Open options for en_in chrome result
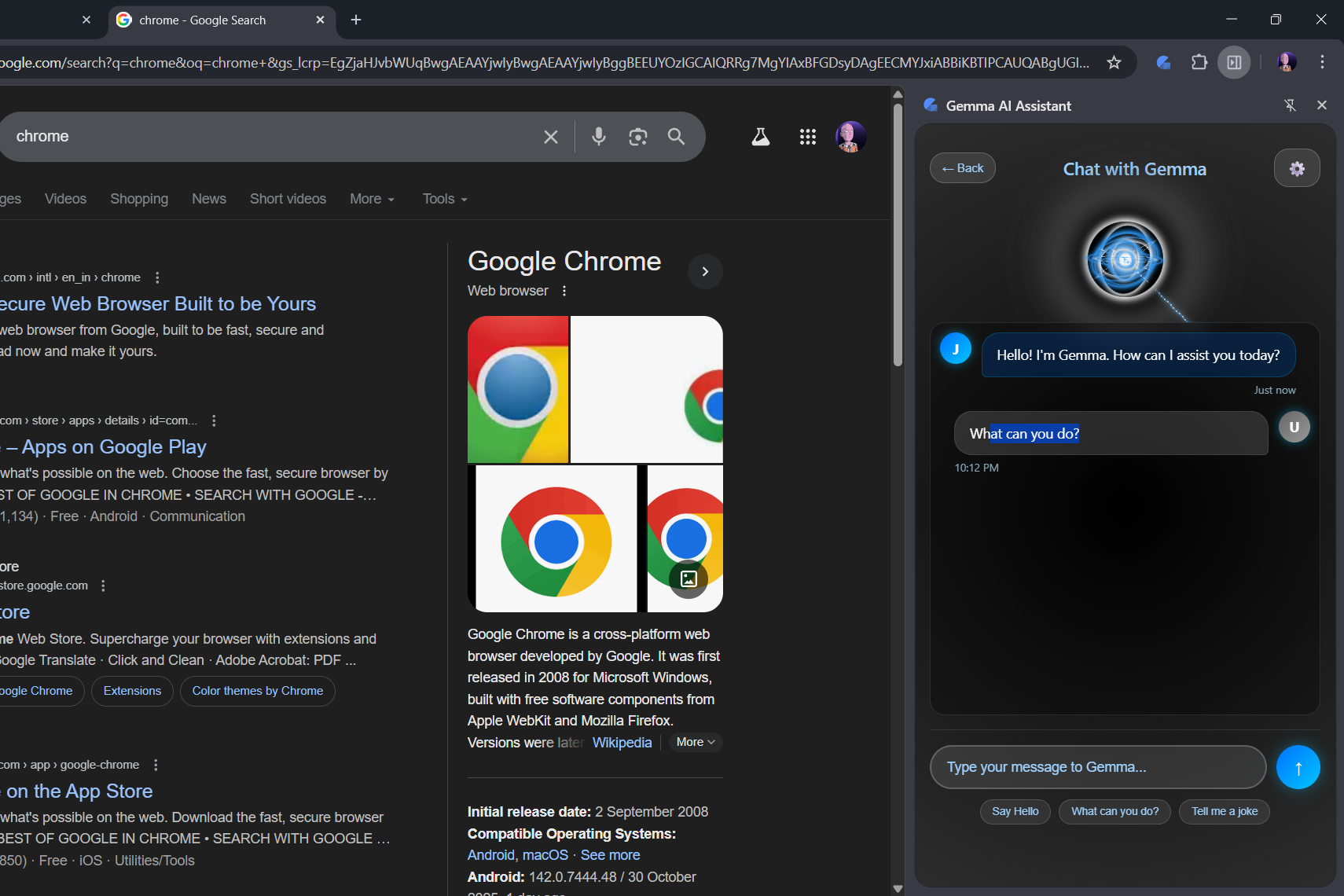The width and height of the screenshot is (1344, 896). (x=157, y=277)
